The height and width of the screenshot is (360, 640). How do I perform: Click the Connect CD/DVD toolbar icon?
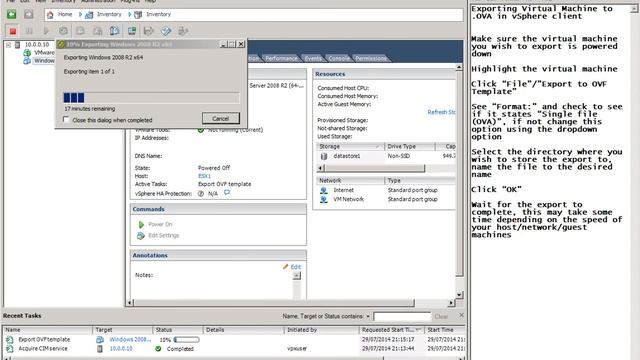pyautogui.click(x=166, y=31)
